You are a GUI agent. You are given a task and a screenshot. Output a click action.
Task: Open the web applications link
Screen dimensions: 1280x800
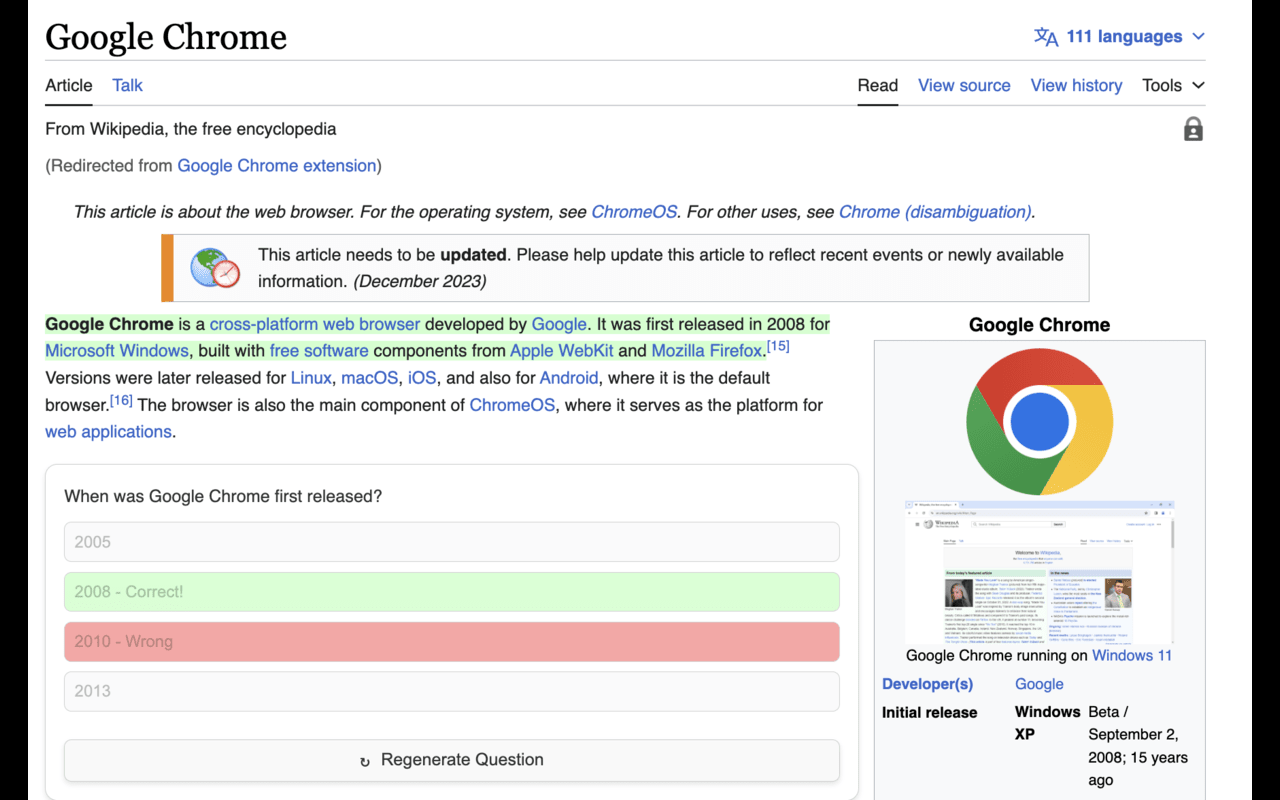point(108,432)
